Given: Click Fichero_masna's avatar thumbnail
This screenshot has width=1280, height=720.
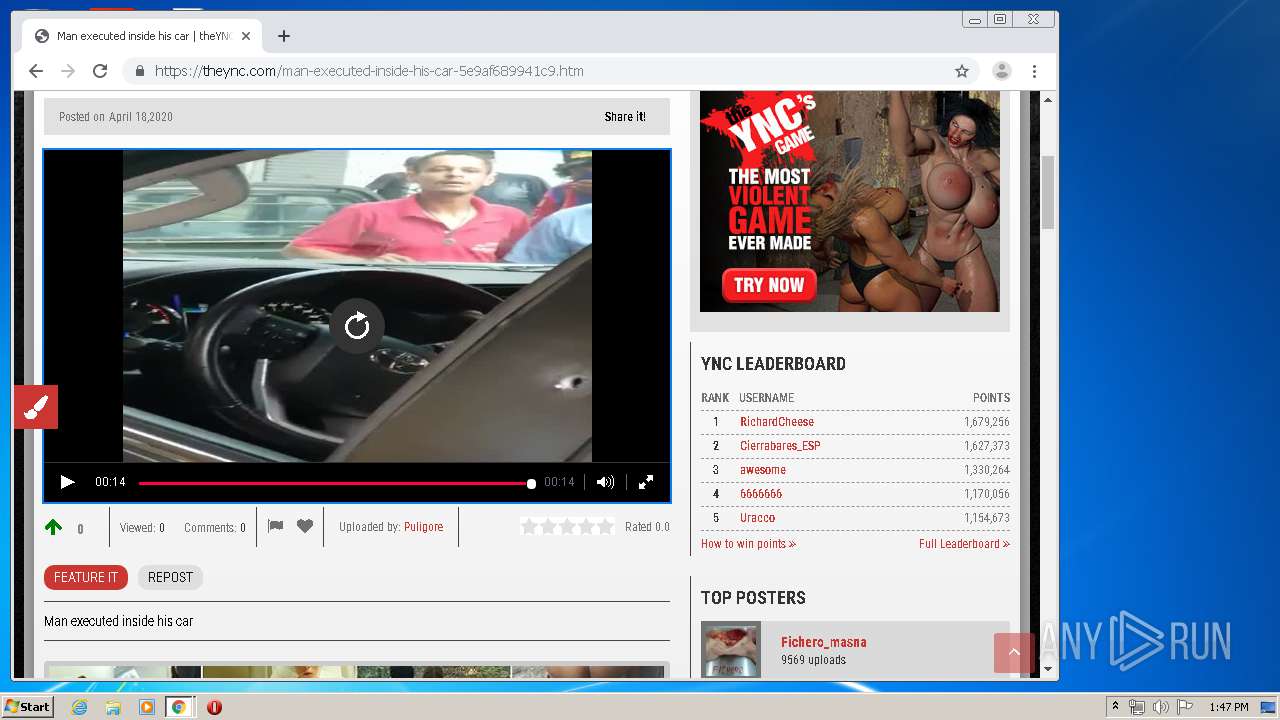Looking at the screenshot, I should (731, 649).
